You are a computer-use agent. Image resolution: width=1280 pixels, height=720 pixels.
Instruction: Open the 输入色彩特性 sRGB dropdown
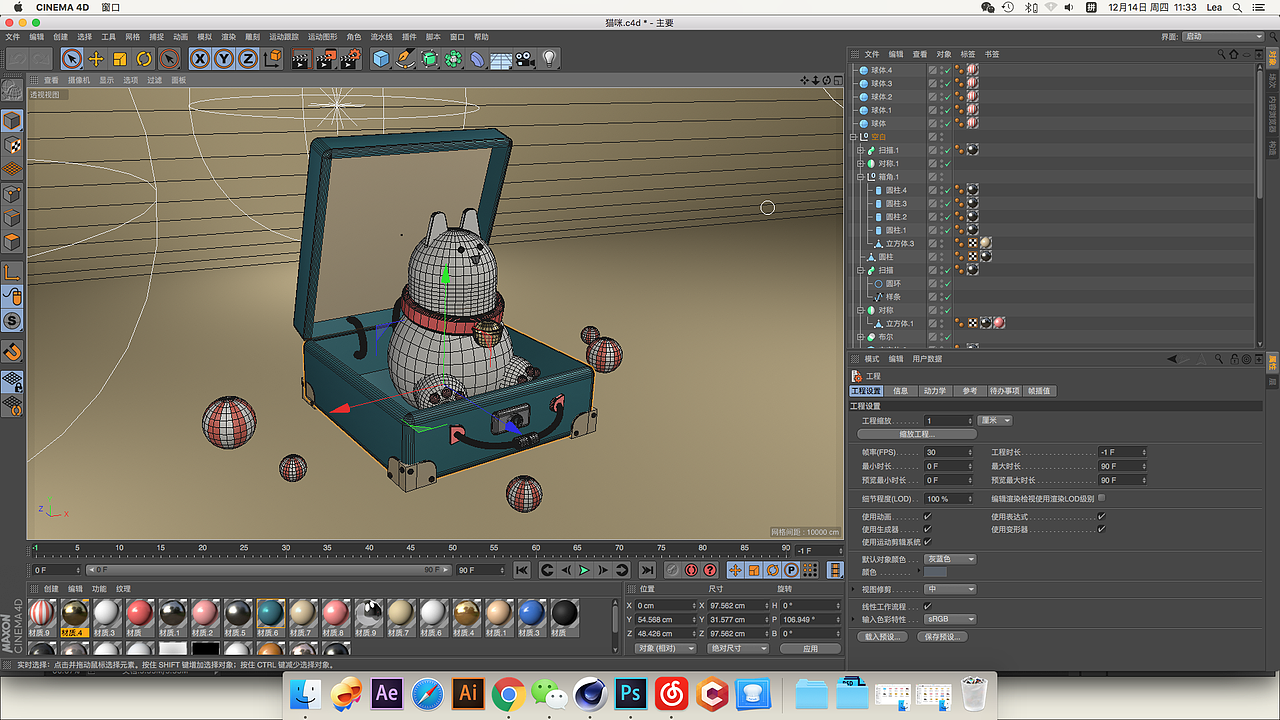coord(950,619)
